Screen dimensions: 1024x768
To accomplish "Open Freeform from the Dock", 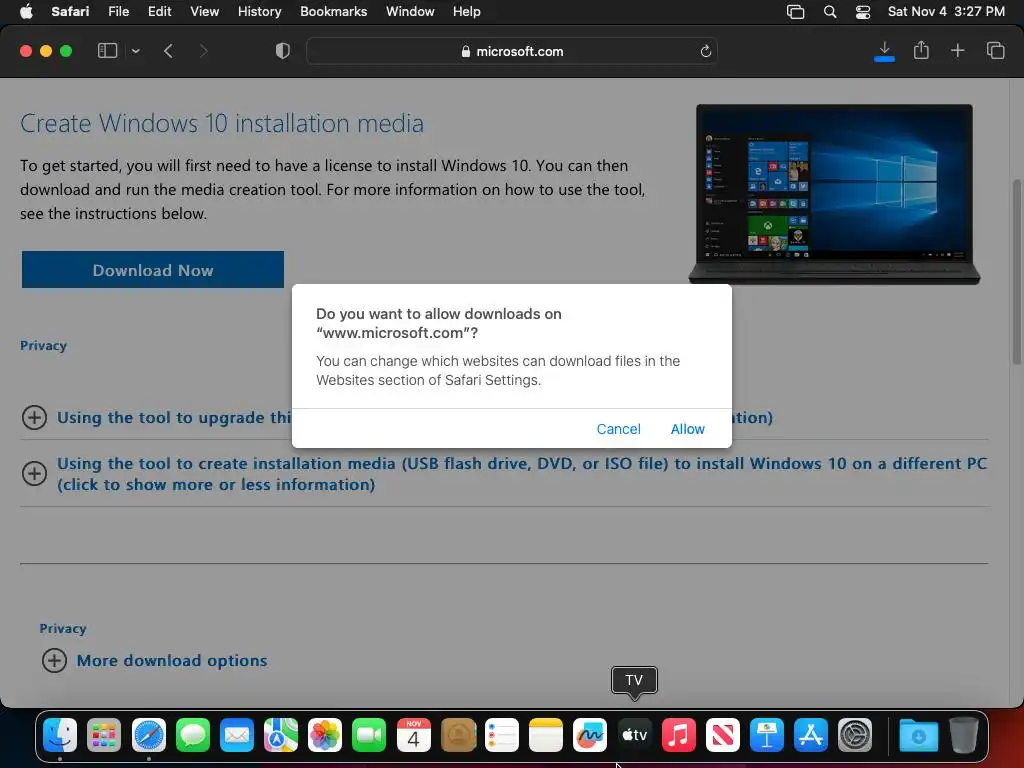I will (590, 735).
